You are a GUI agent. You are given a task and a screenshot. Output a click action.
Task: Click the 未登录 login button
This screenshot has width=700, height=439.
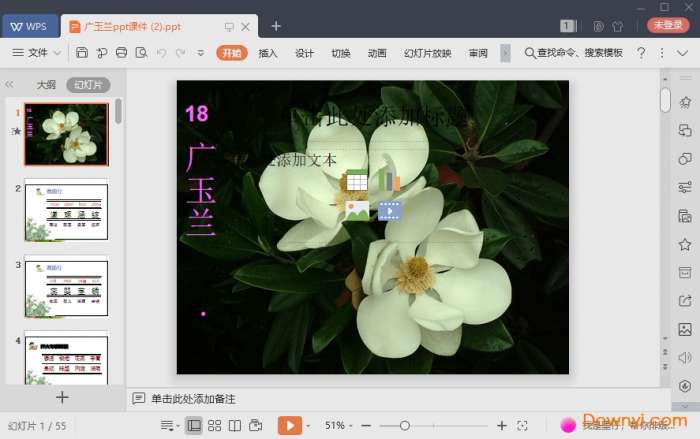click(668, 25)
